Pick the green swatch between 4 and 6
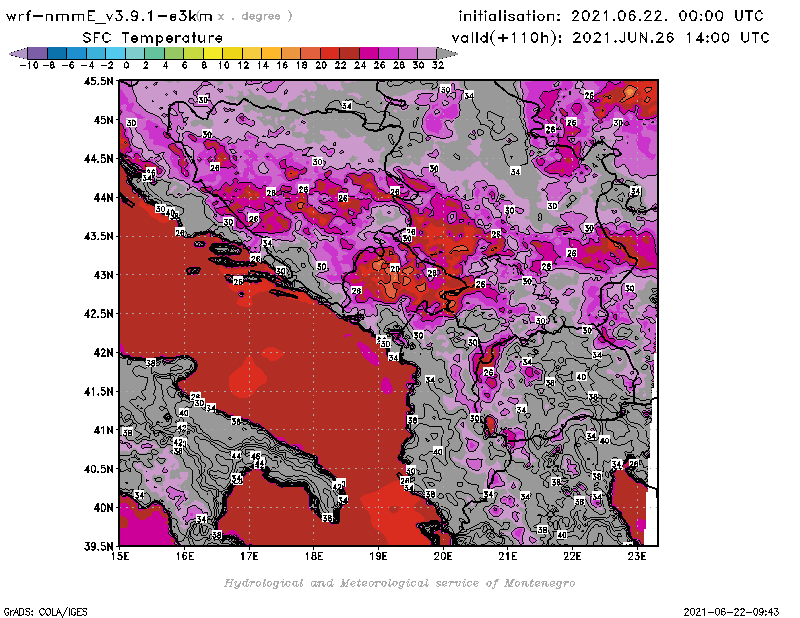 [174, 53]
